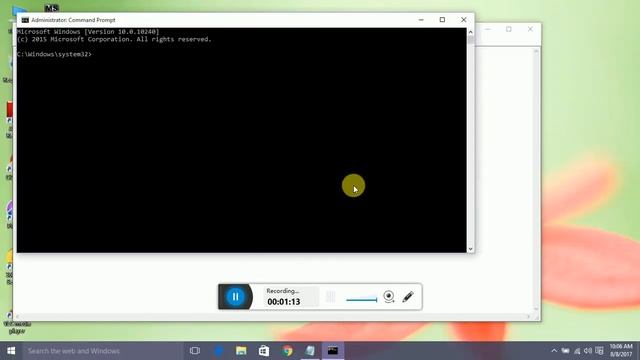
Task: Pause the screen recording
Action: tap(236, 297)
